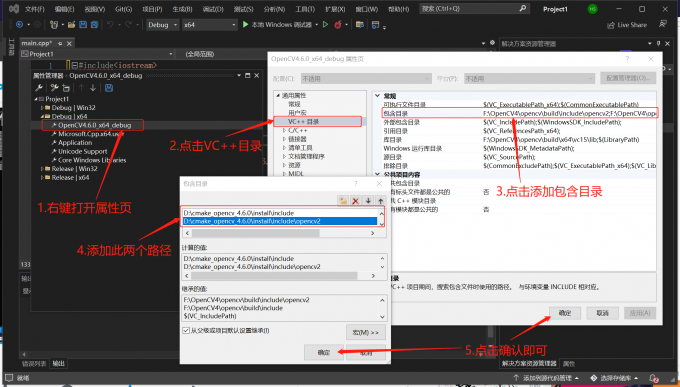Click the red X delete line icon

click(356, 201)
